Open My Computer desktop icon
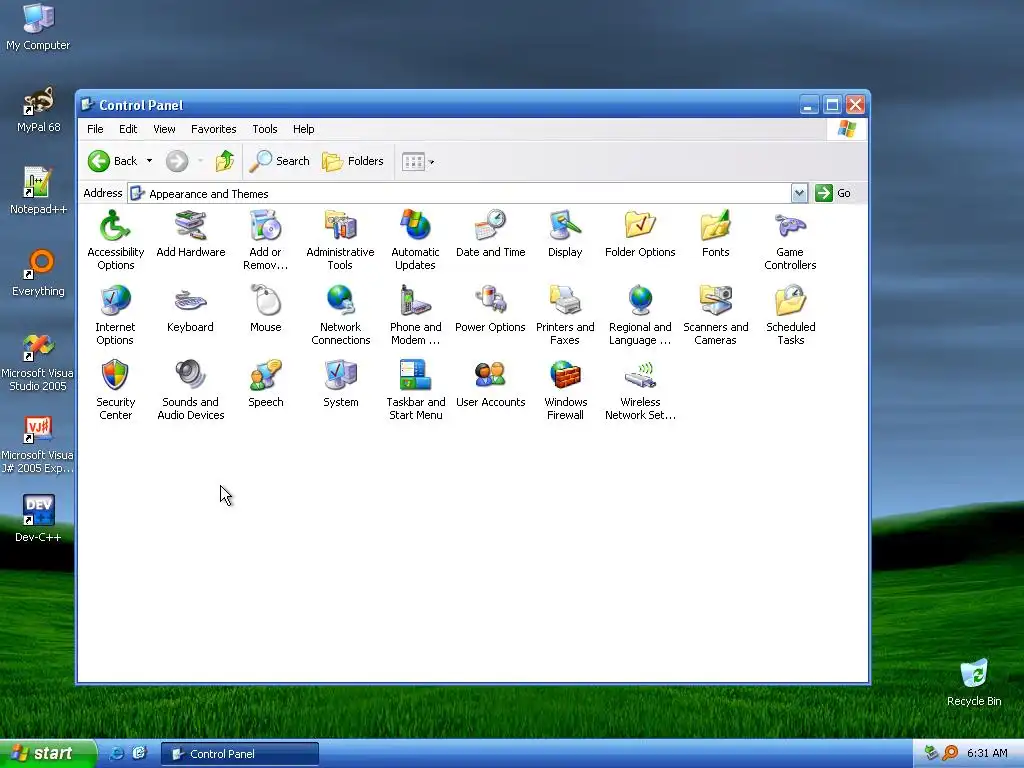This screenshot has width=1024, height=768. [38, 27]
